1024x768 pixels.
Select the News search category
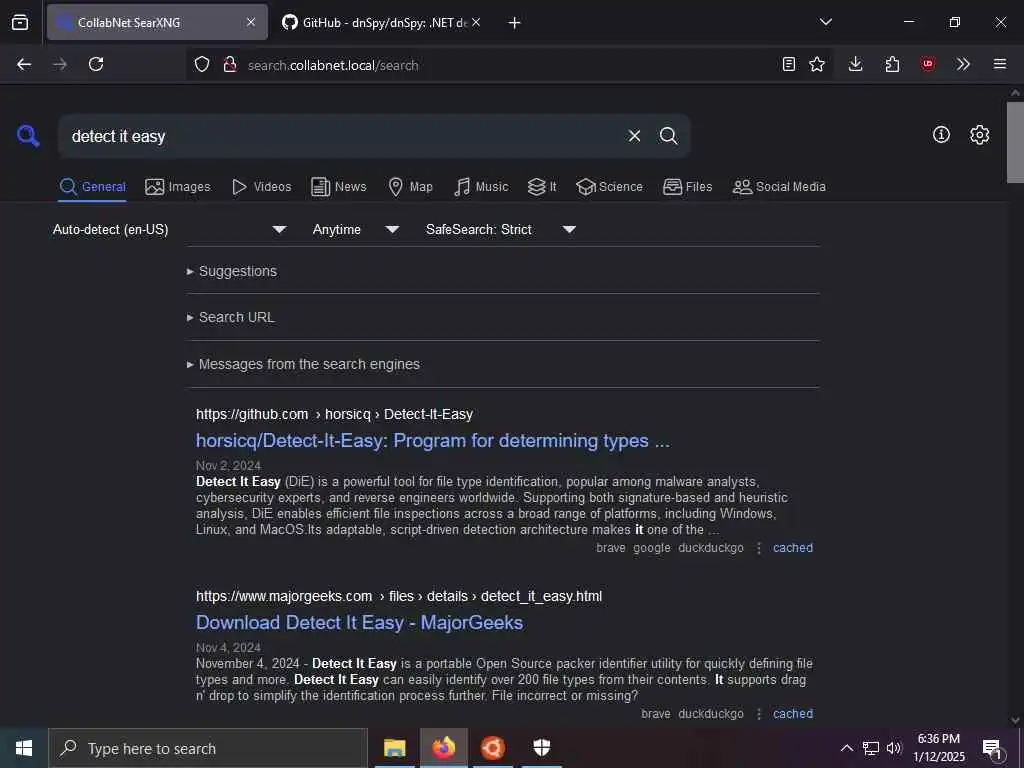[339, 187]
